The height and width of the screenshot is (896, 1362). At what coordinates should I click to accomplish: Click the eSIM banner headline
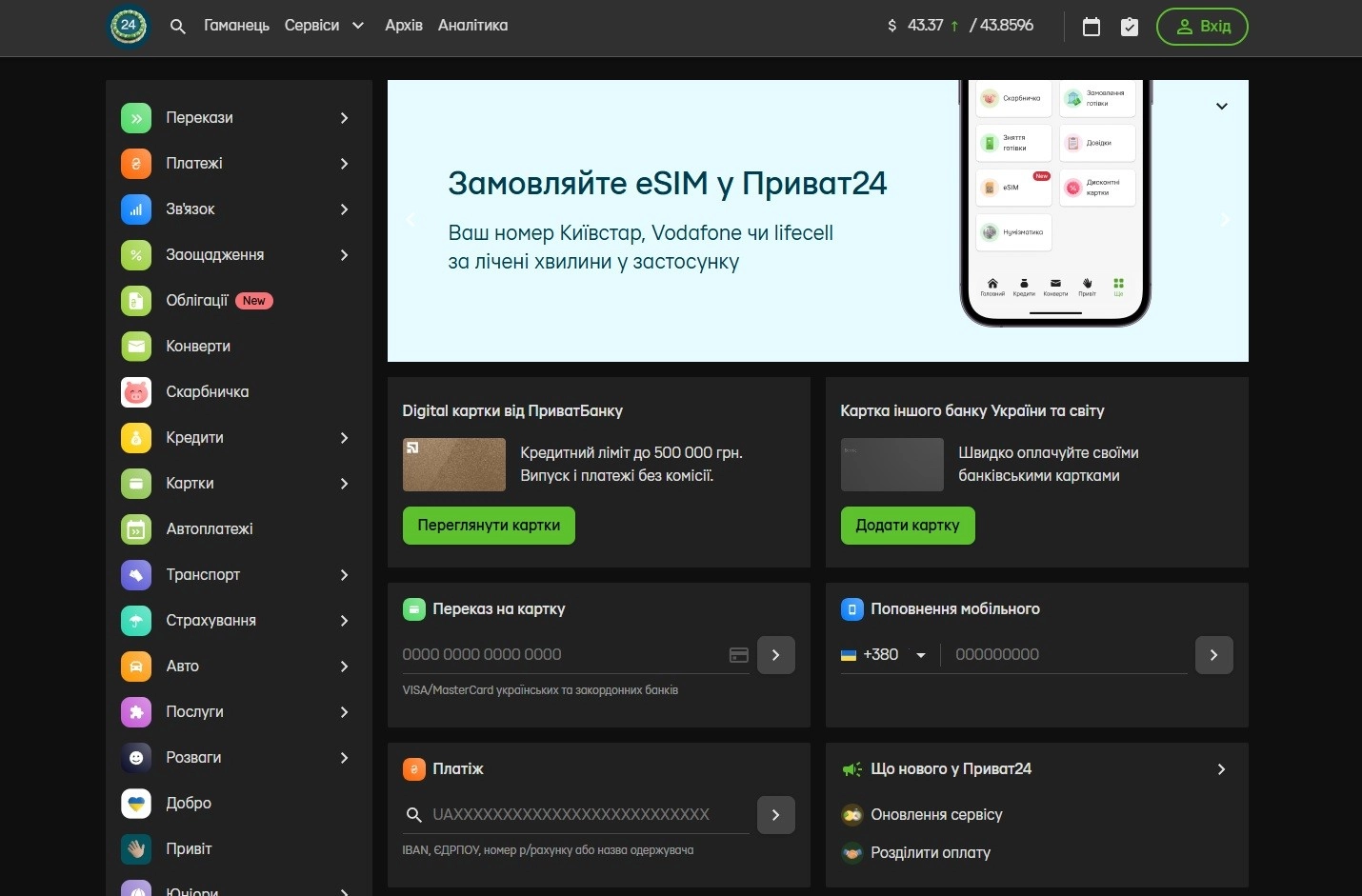coord(667,183)
